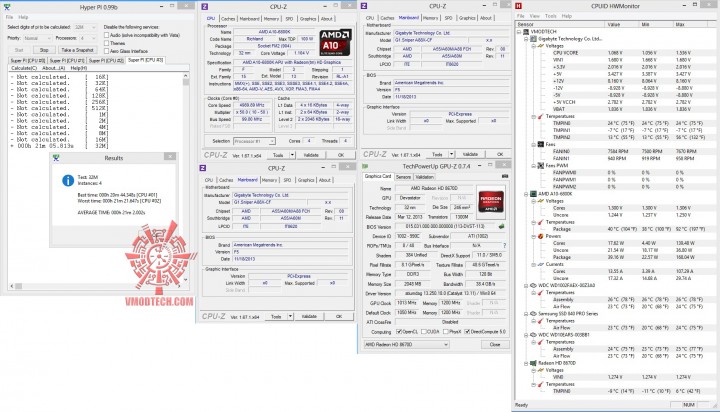Click the WDC WD10EARS drive icon
This screenshot has height=412, width=720.
coord(533,335)
